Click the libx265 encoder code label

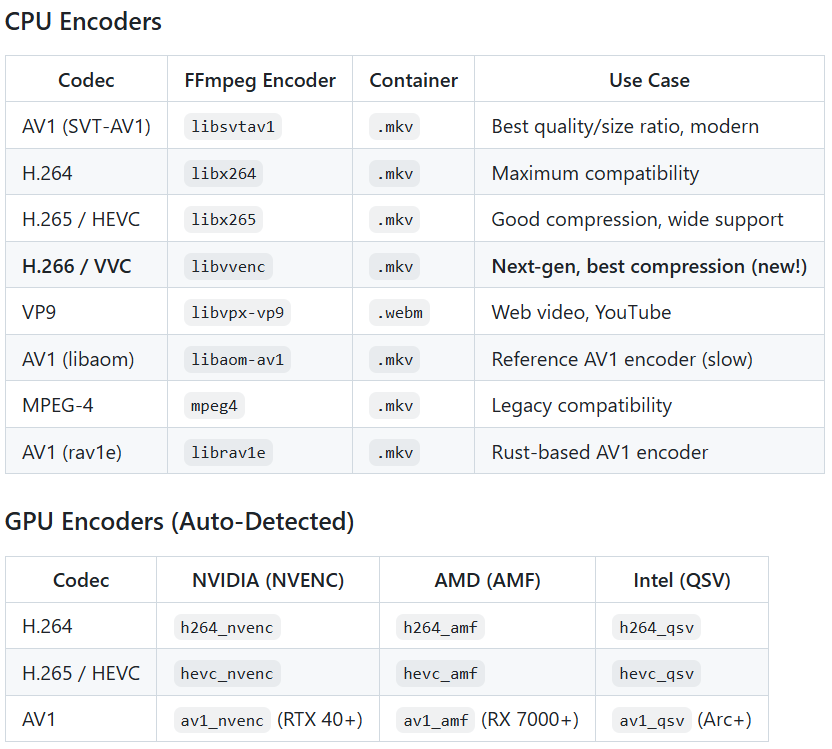point(224,220)
